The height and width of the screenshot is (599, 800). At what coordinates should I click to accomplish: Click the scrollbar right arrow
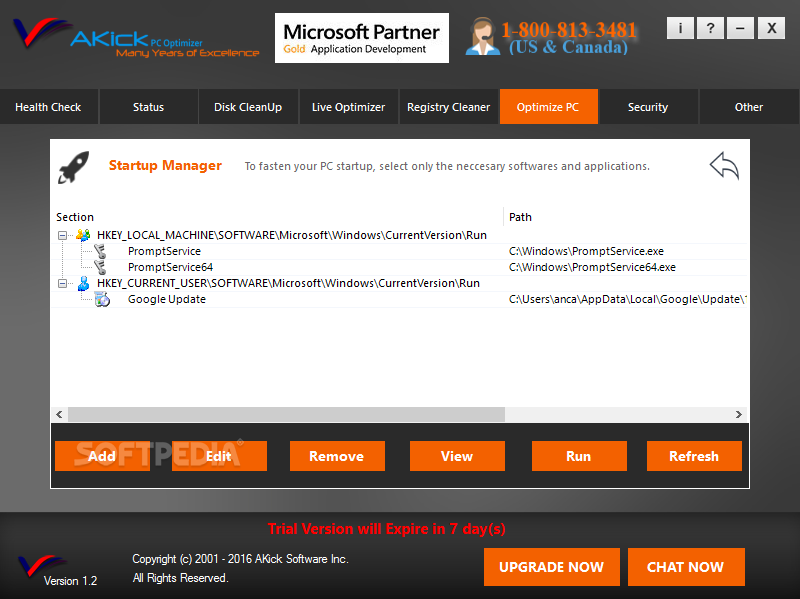(x=739, y=414)
